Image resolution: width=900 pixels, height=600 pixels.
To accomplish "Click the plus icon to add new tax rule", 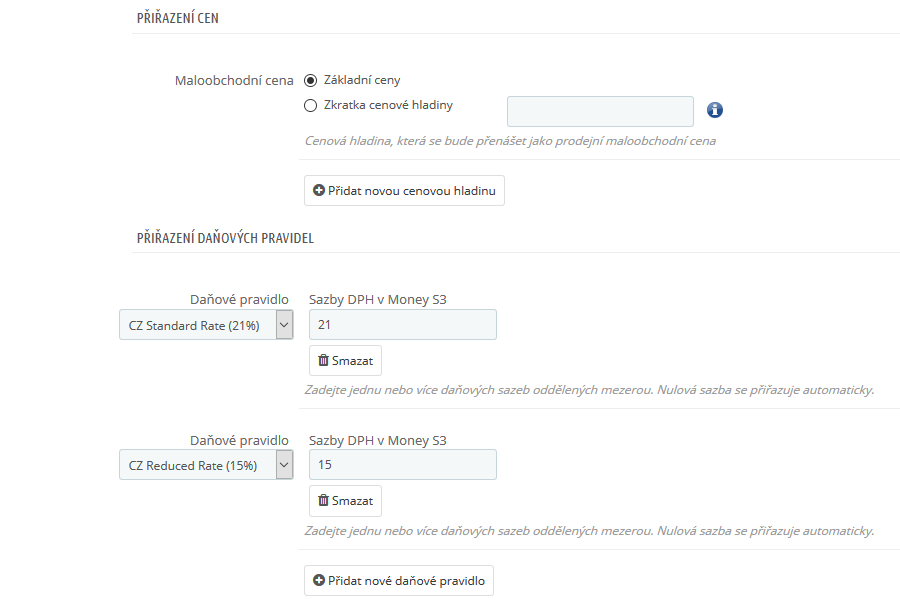I will [319, 580].
